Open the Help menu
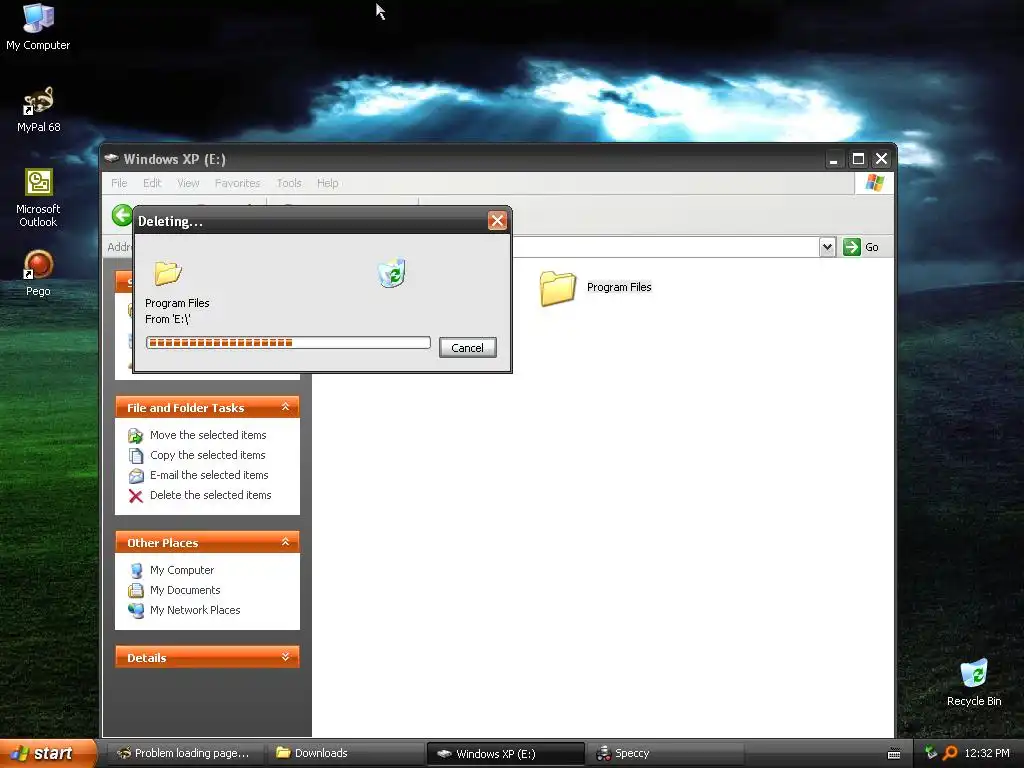This screenshot has width=1024, height=768. 328,183
